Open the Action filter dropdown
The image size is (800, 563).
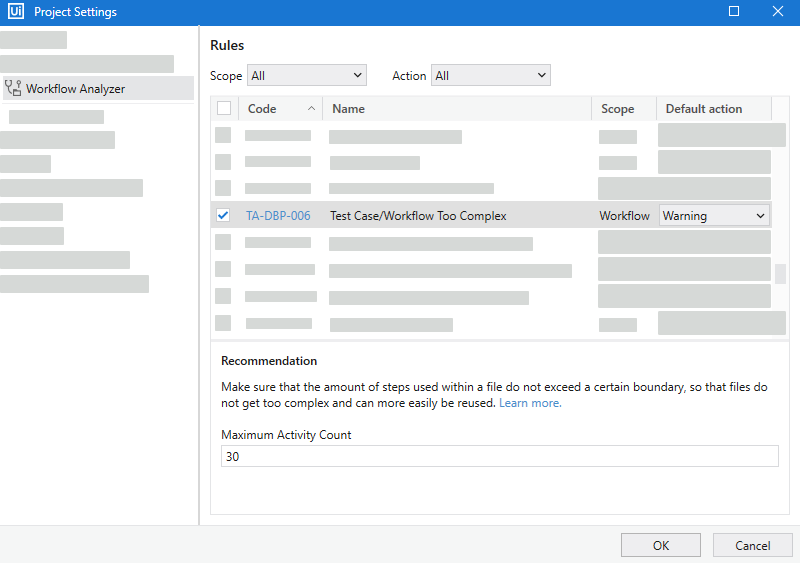coord(490,76)
